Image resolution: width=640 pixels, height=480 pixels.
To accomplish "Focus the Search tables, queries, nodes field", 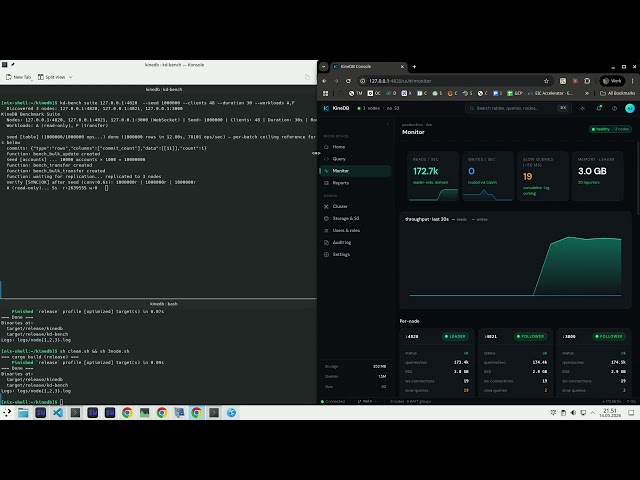I will tap(518, 108).
